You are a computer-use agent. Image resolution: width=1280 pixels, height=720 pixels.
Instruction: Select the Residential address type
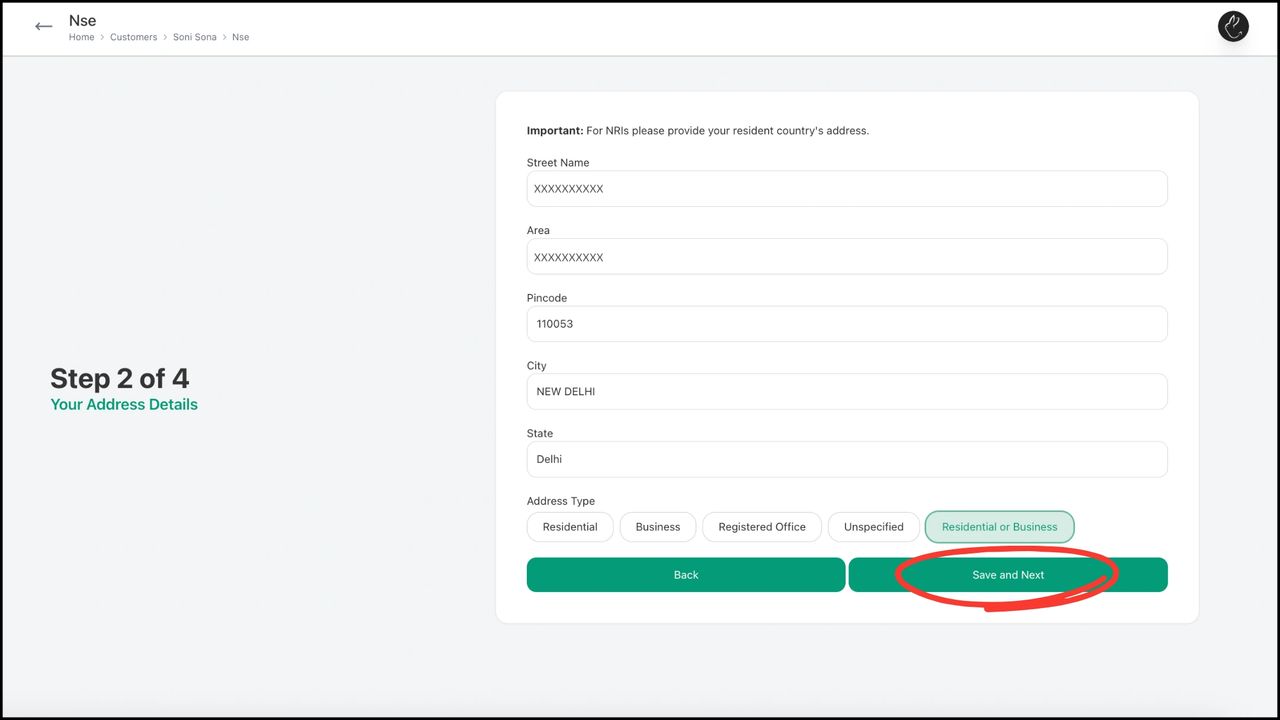(x=569, y=526)
